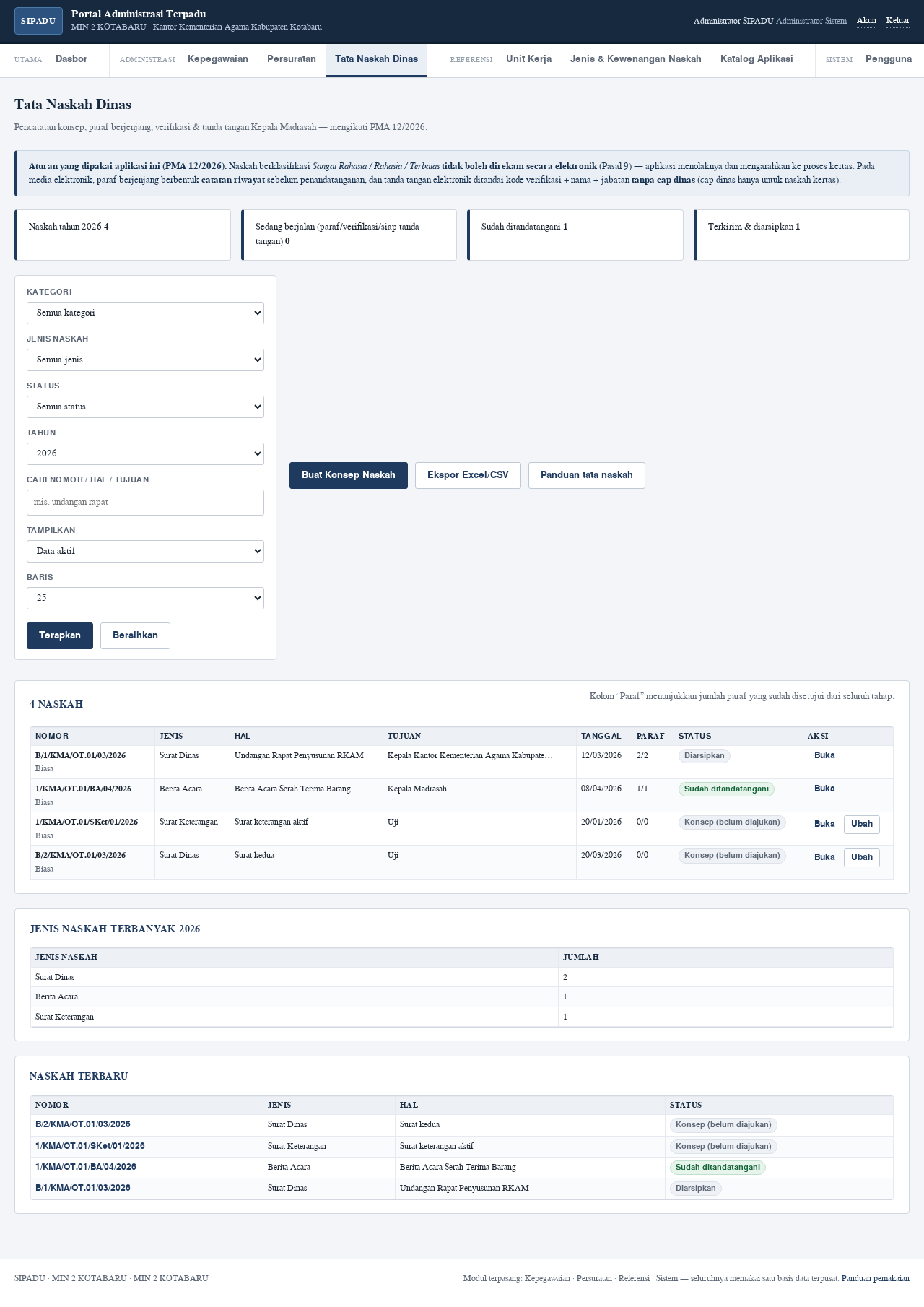The height and width of the screenshot is (1307, 924).
Task: Click Ubah for Surat keterangan aktif row
Action: (x=862, y=824)
